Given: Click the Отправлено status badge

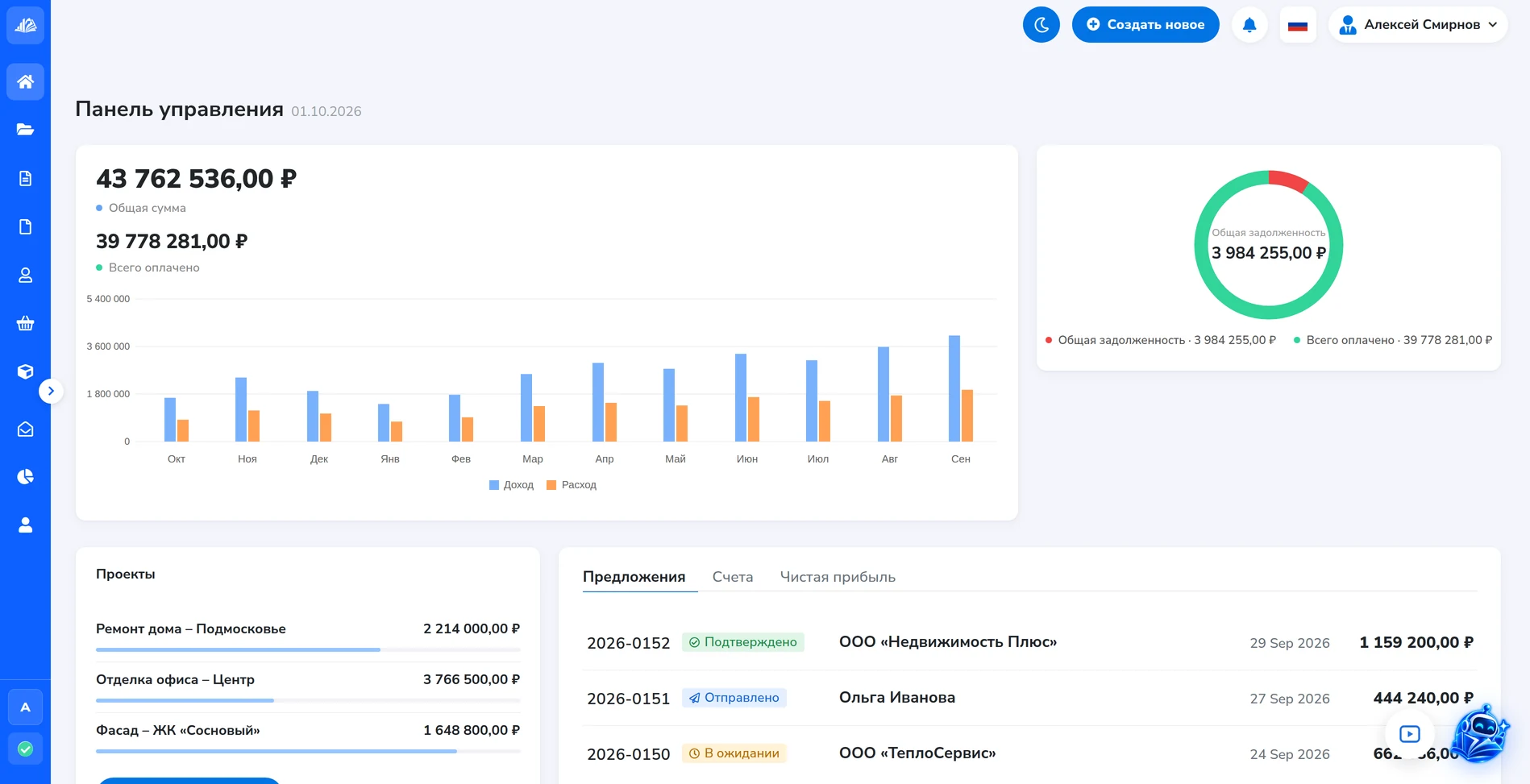Looking at the screenshot, I should 734,698.
